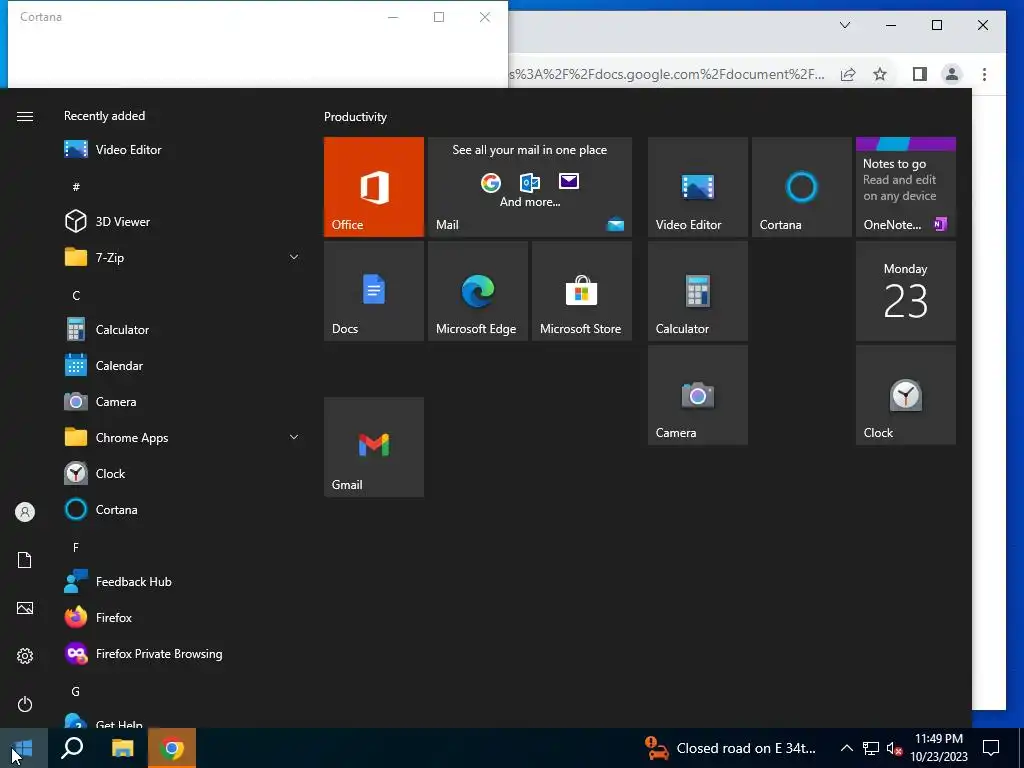Open the Cortana tile
The height and width of the screenshot is (768, 1024).
[801, 187]
